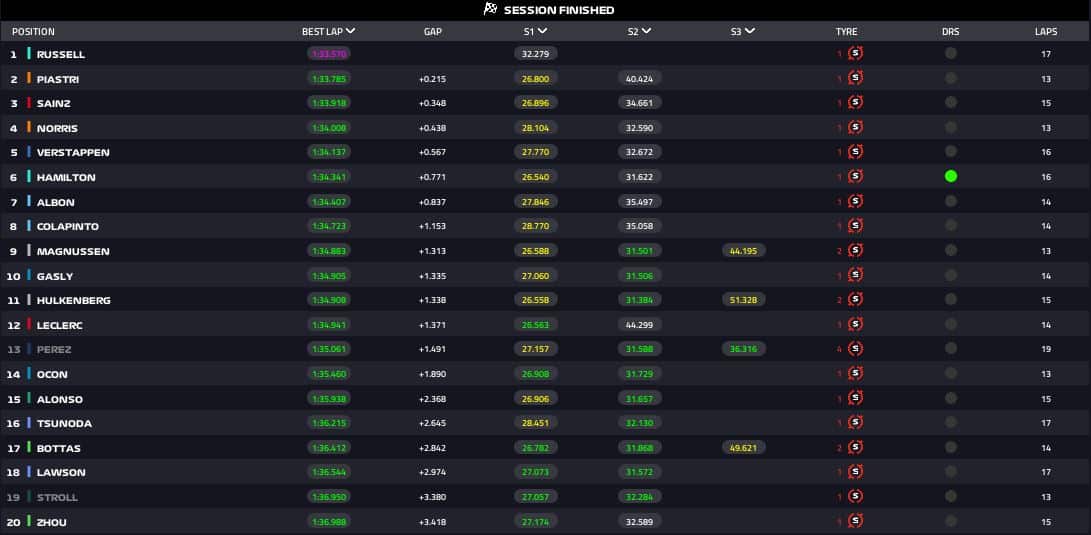1091x535 pixels.
Task: Expand the Best Lap column dropdown arrow
Action: pos(351,31)
